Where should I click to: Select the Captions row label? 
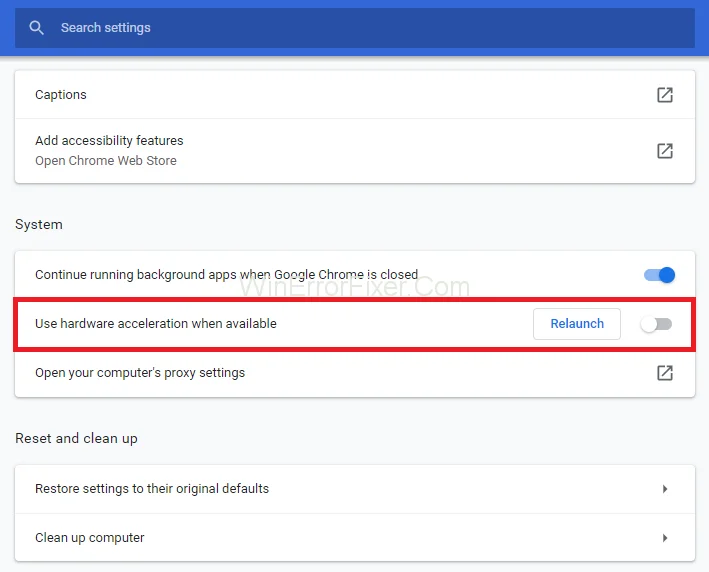(61, 95)
